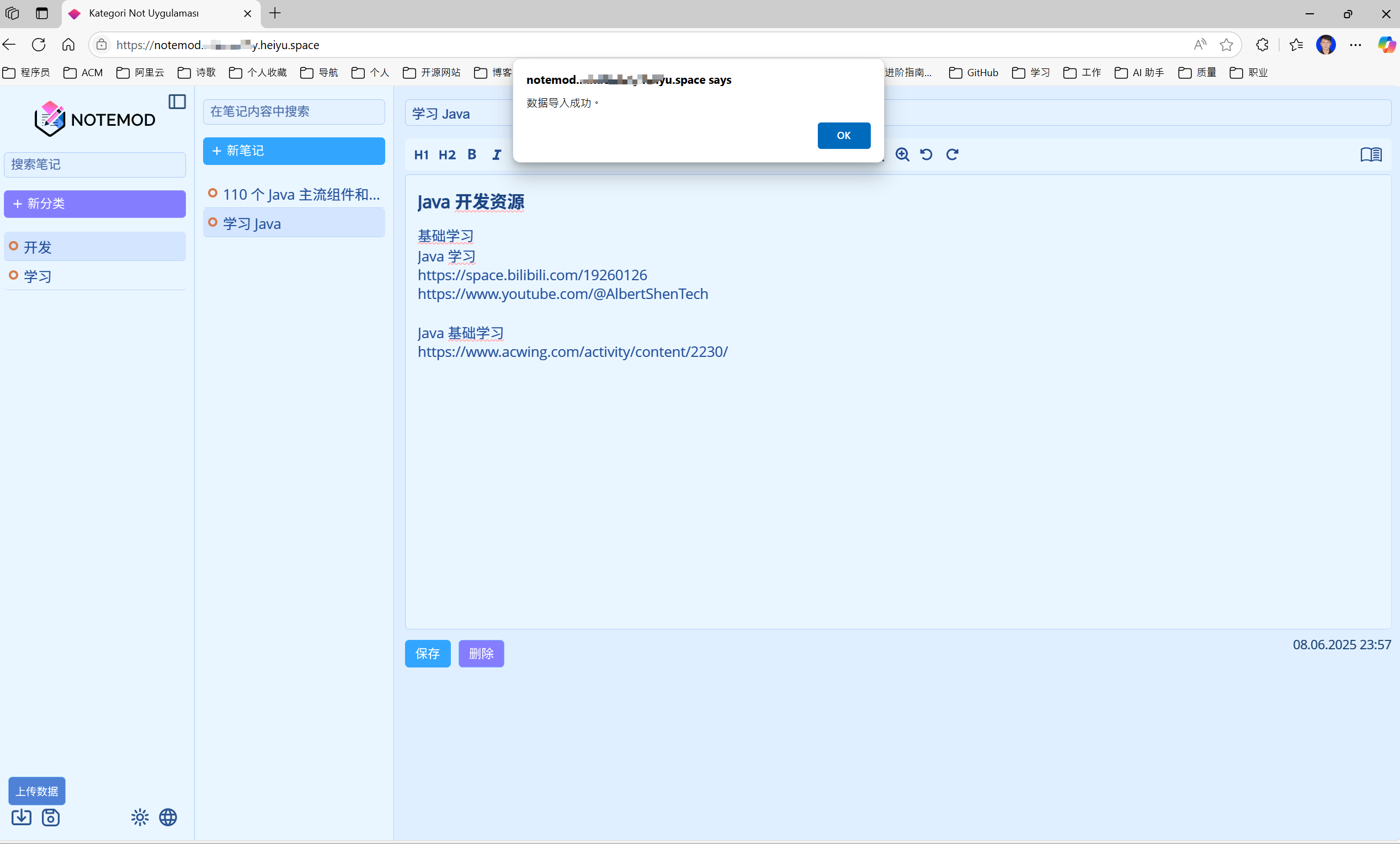The width and height of the screenshot is (1400, 844).
Task: Toggle the light/dark theme sun icon
Action: [x=140, y=818]
